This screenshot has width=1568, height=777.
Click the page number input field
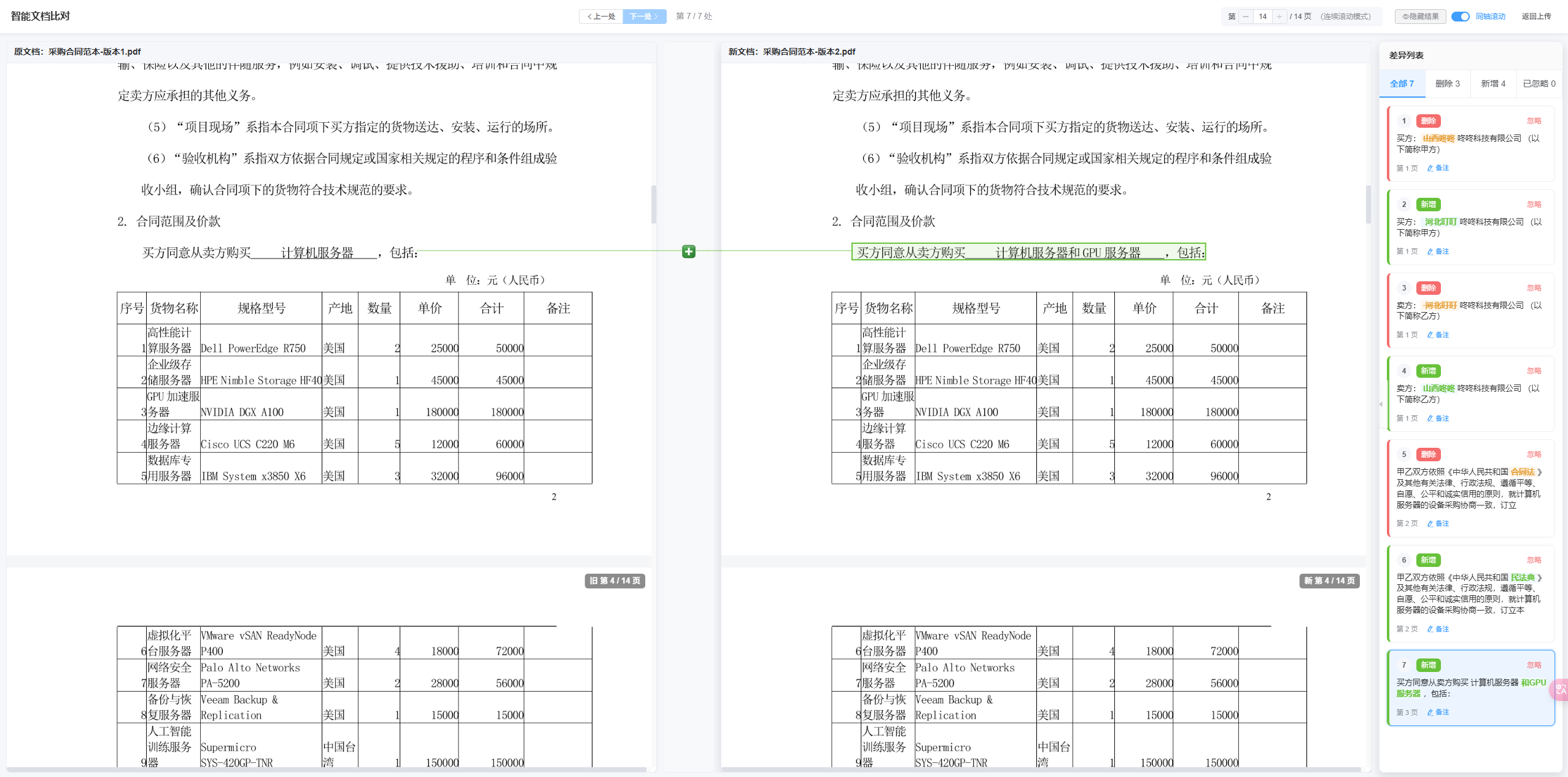pyautogui.click(x=1262, y=17)
